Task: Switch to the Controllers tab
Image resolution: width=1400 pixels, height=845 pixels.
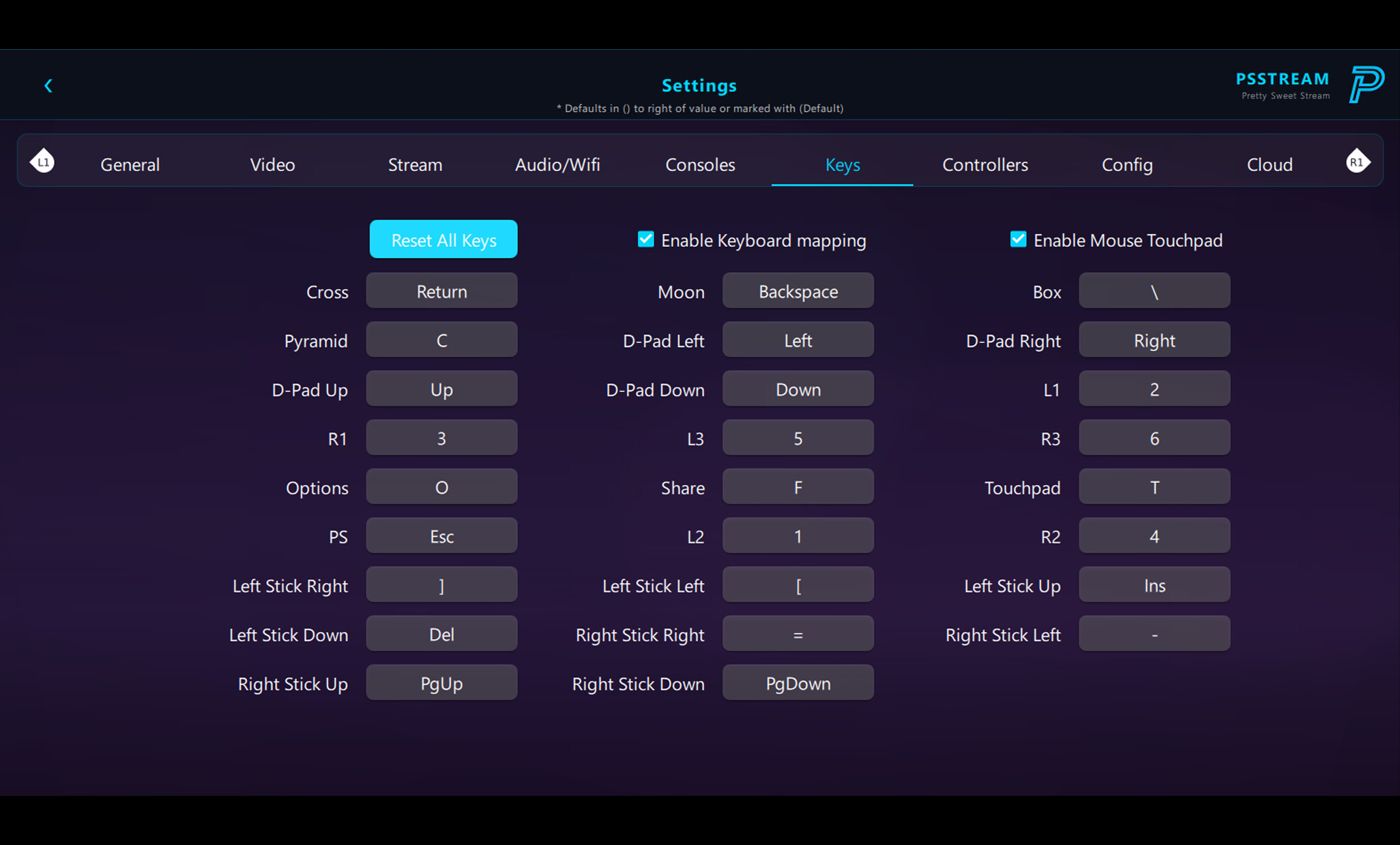Action: pos(985,164)
